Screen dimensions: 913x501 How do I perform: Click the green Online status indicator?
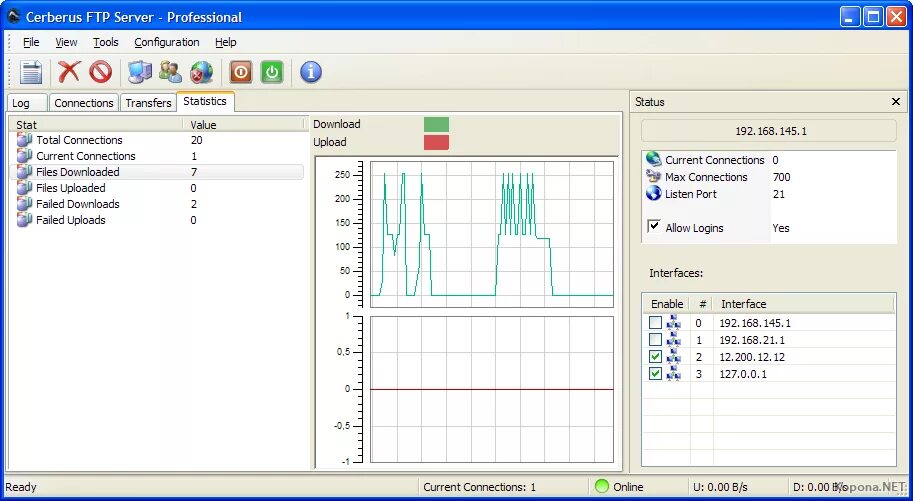tap(602, 486)
